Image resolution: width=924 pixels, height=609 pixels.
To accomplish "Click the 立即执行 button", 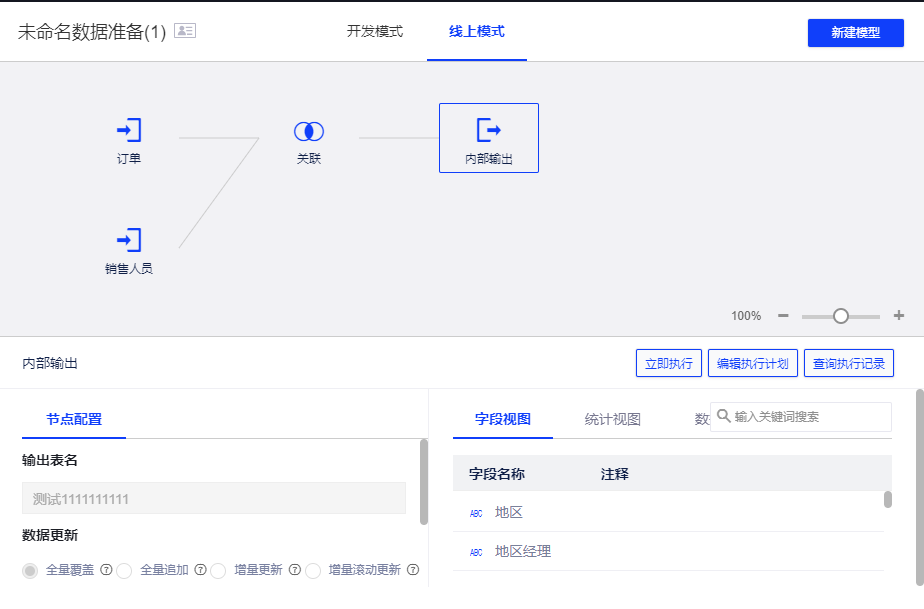I will 668,363.
